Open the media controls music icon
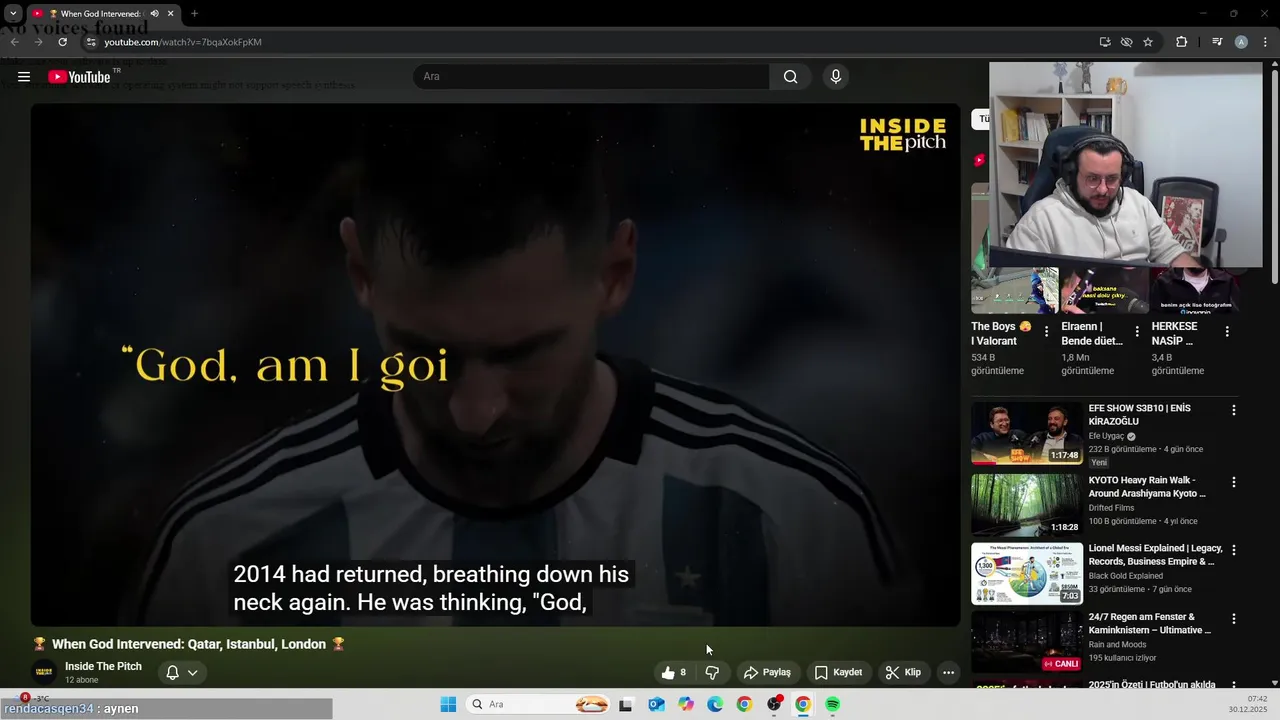Viewport: 1280px width, 720px height. coord(1217,42)
